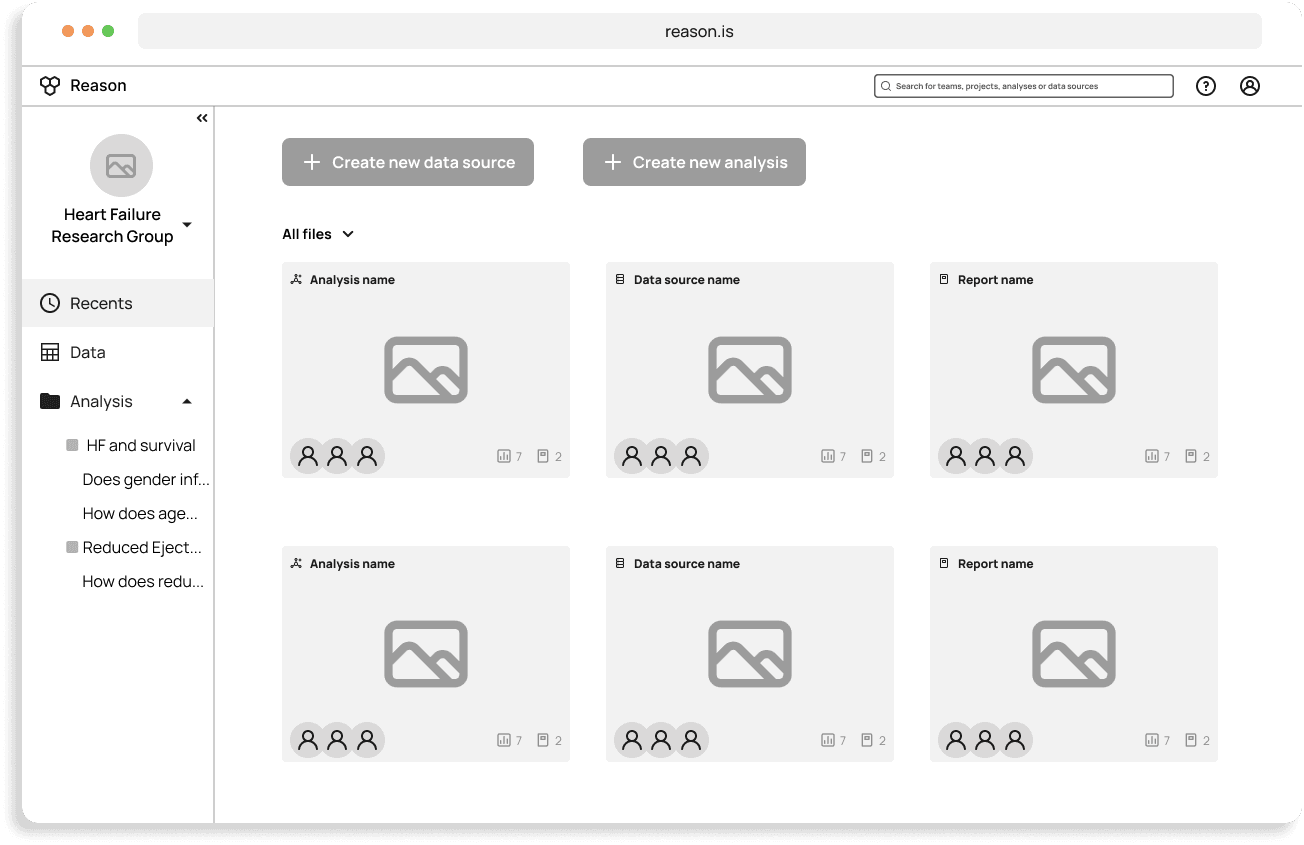Click the avatar group on Data source name card

(661, 455)
